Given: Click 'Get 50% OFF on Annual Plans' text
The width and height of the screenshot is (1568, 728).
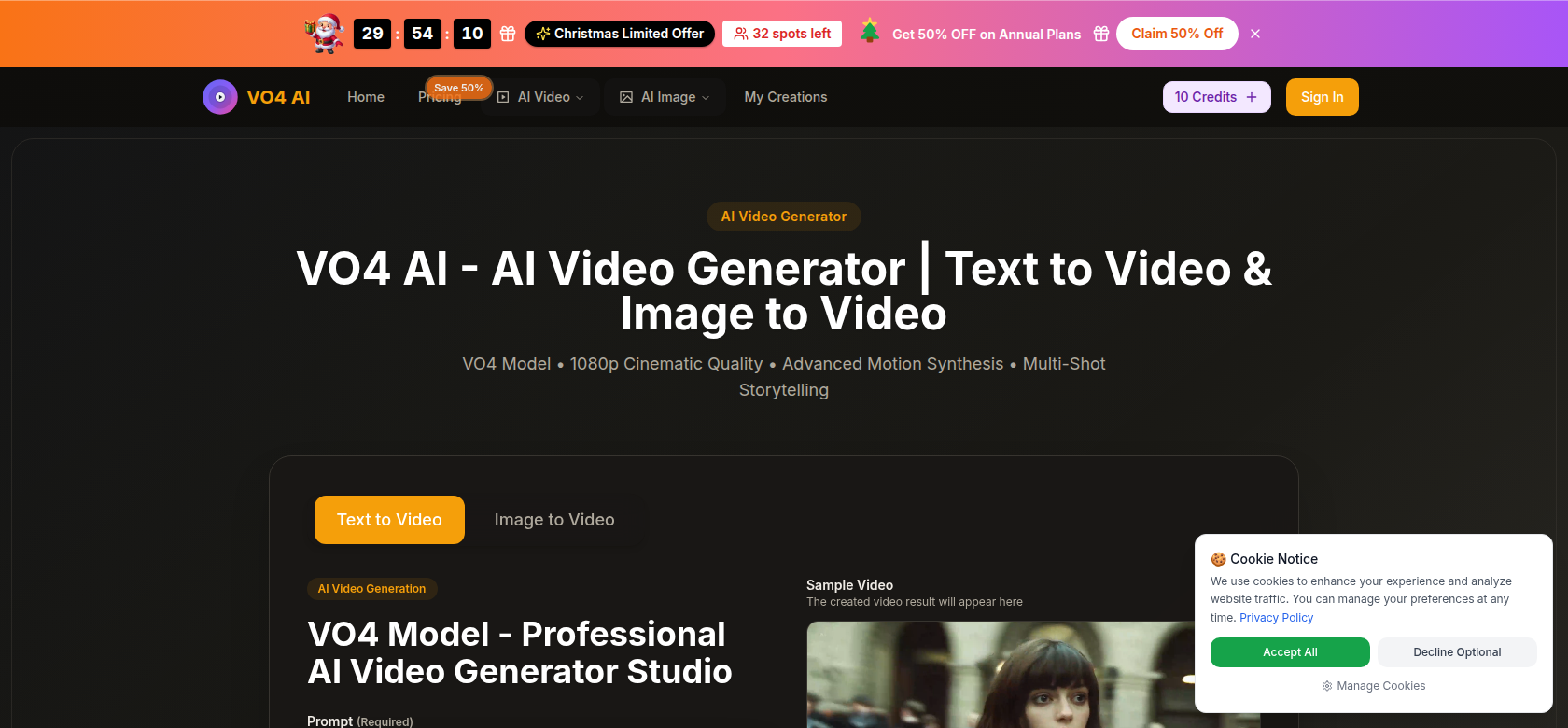Looking at the screenshot, I should click(987, 35).
